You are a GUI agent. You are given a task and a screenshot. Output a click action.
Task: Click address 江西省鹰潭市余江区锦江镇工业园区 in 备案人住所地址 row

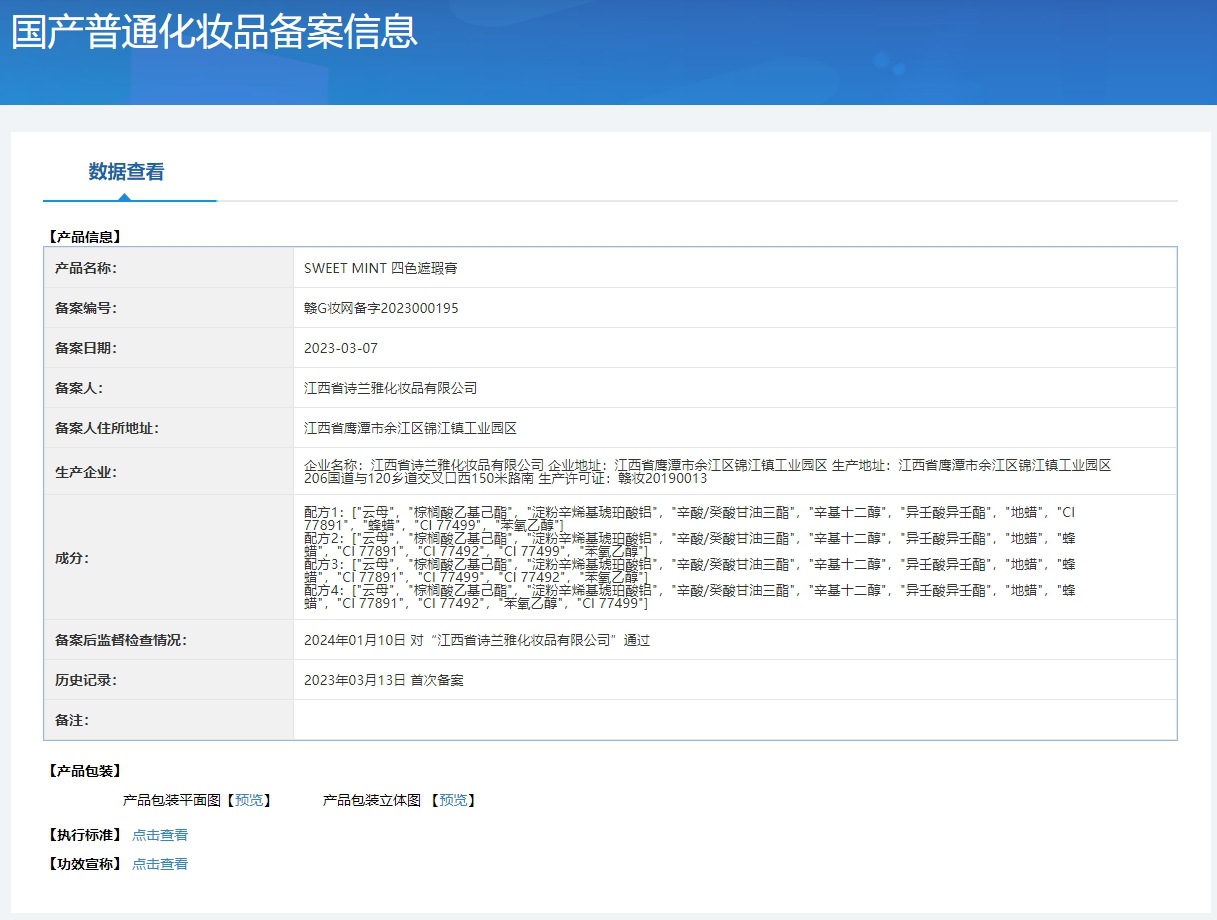(x=410, y=428)
